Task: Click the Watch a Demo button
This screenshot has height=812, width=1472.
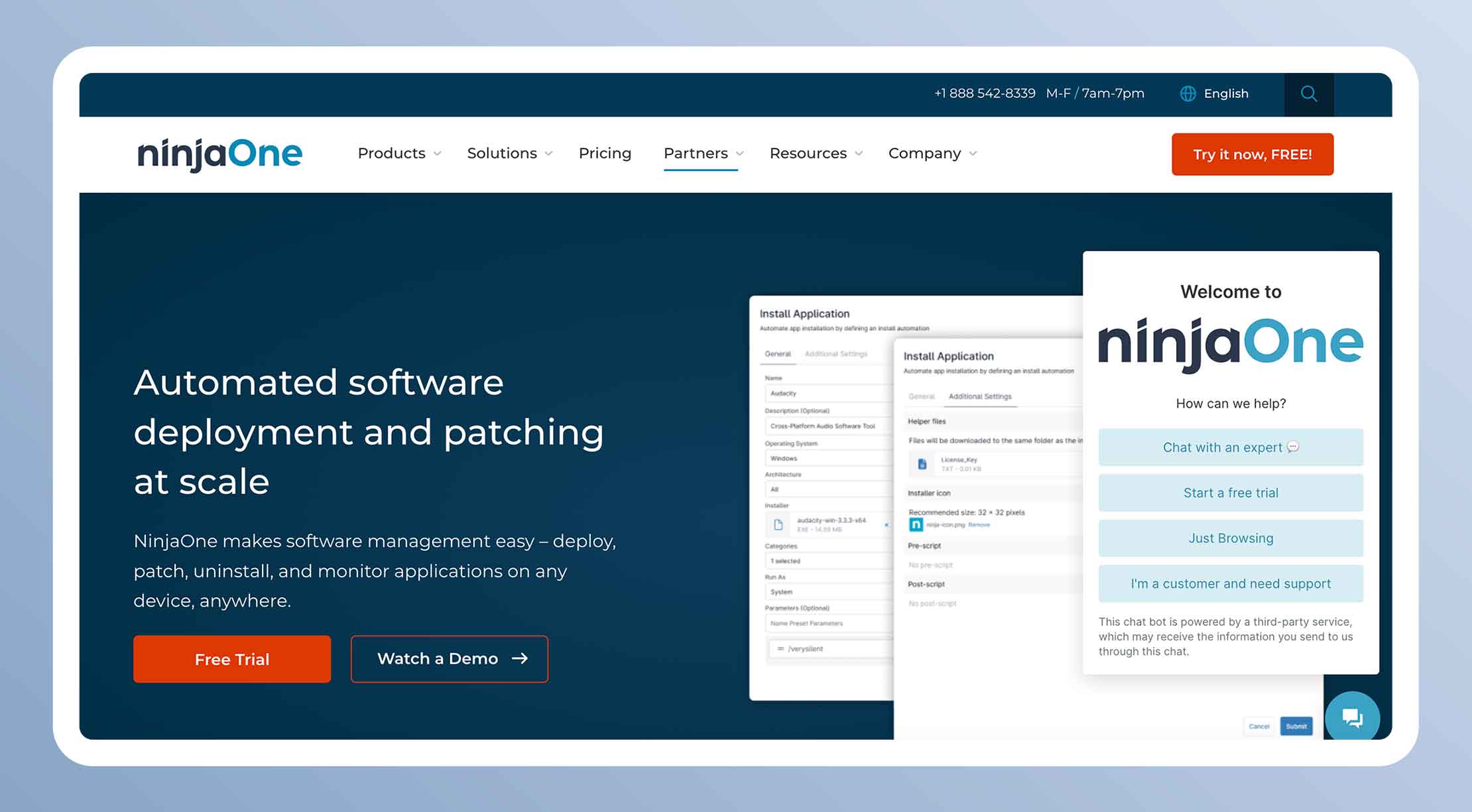Action: click(x=450, y=659)
